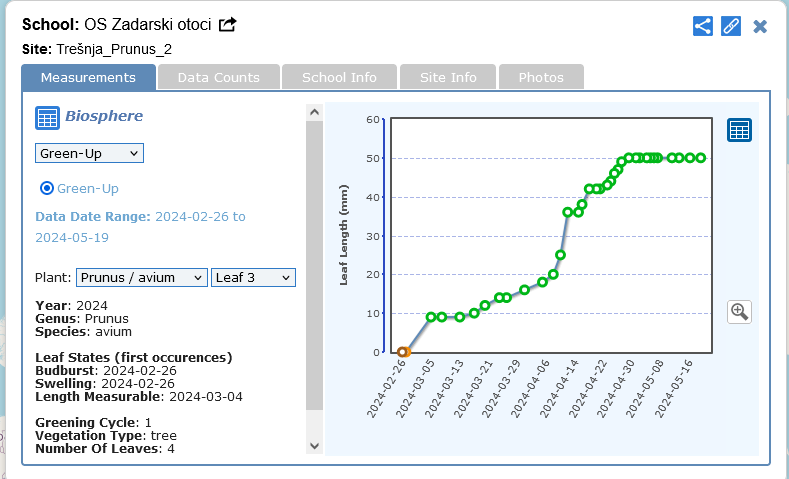The image size is (789, 479).
Task: Click the orange first data point on chart
Action: tap(403, 352)
